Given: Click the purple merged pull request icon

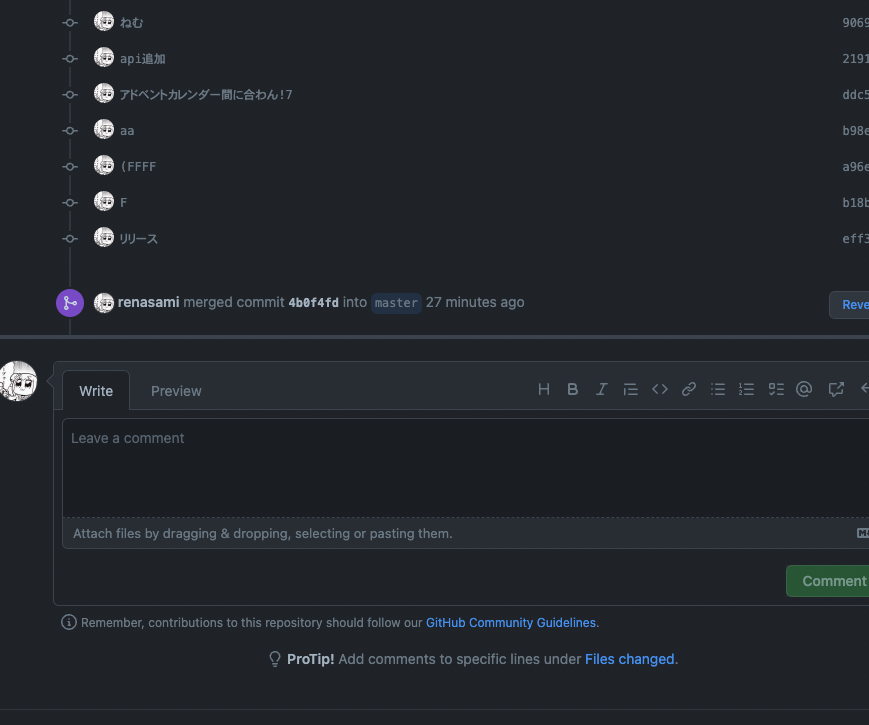Looking at the screenshot, I should coord(69,302).
